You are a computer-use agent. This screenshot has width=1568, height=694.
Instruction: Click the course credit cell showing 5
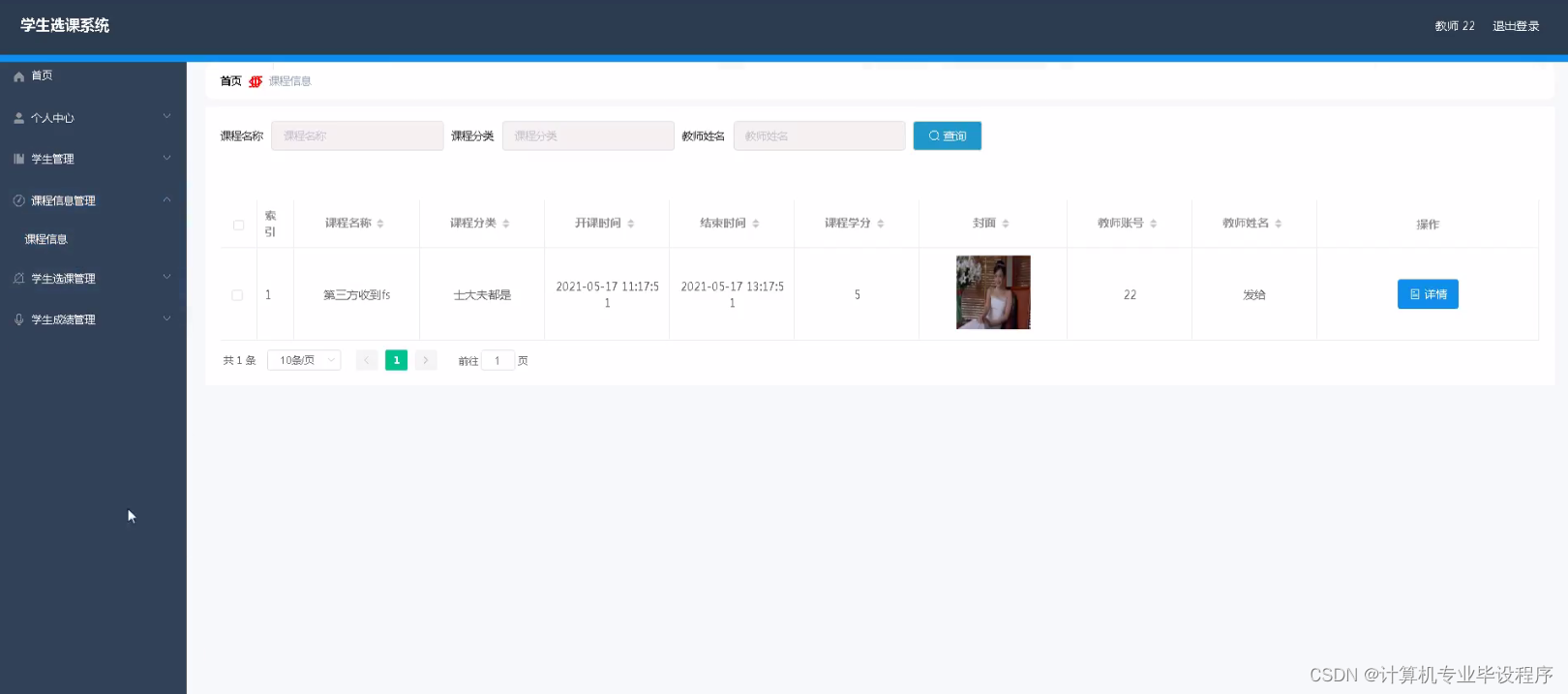(857, 295)
